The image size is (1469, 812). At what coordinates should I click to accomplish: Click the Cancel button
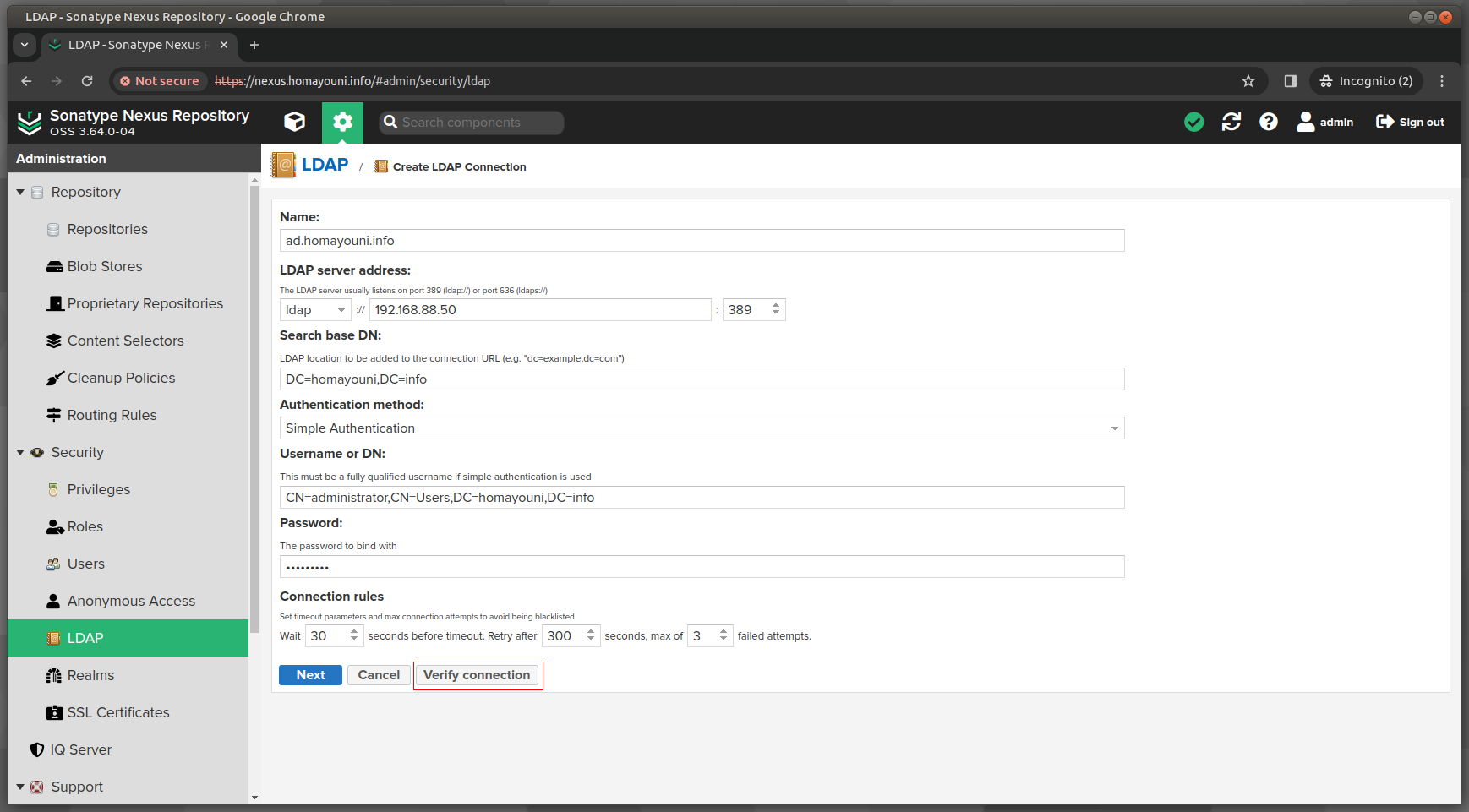click(379, 675)
